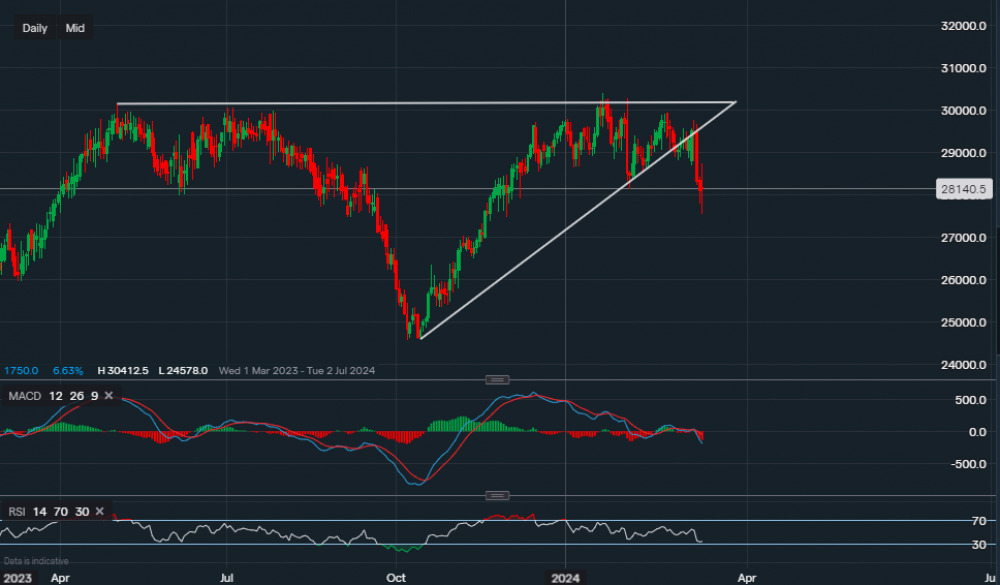The height and width of the screenshot is (585, 1000).
Task: Open RSI indicator settings via its label
Action: (x=16, y=512)
